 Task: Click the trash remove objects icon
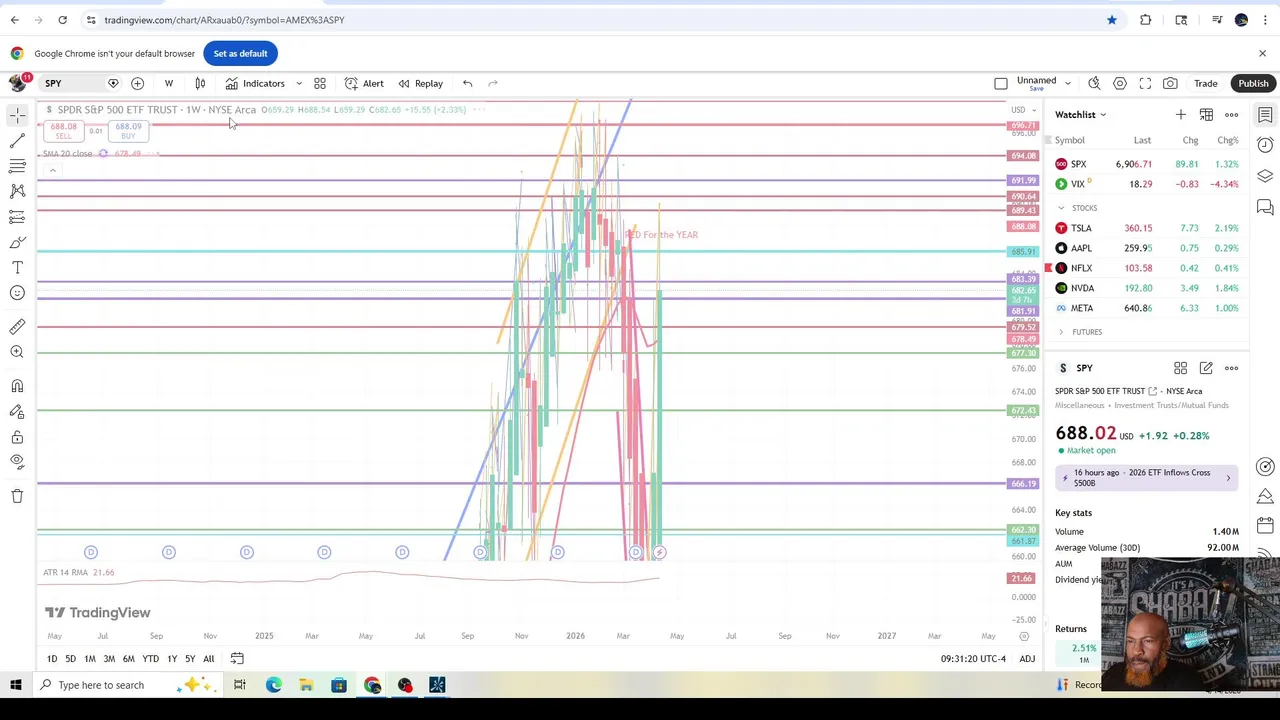click(17, 496)
